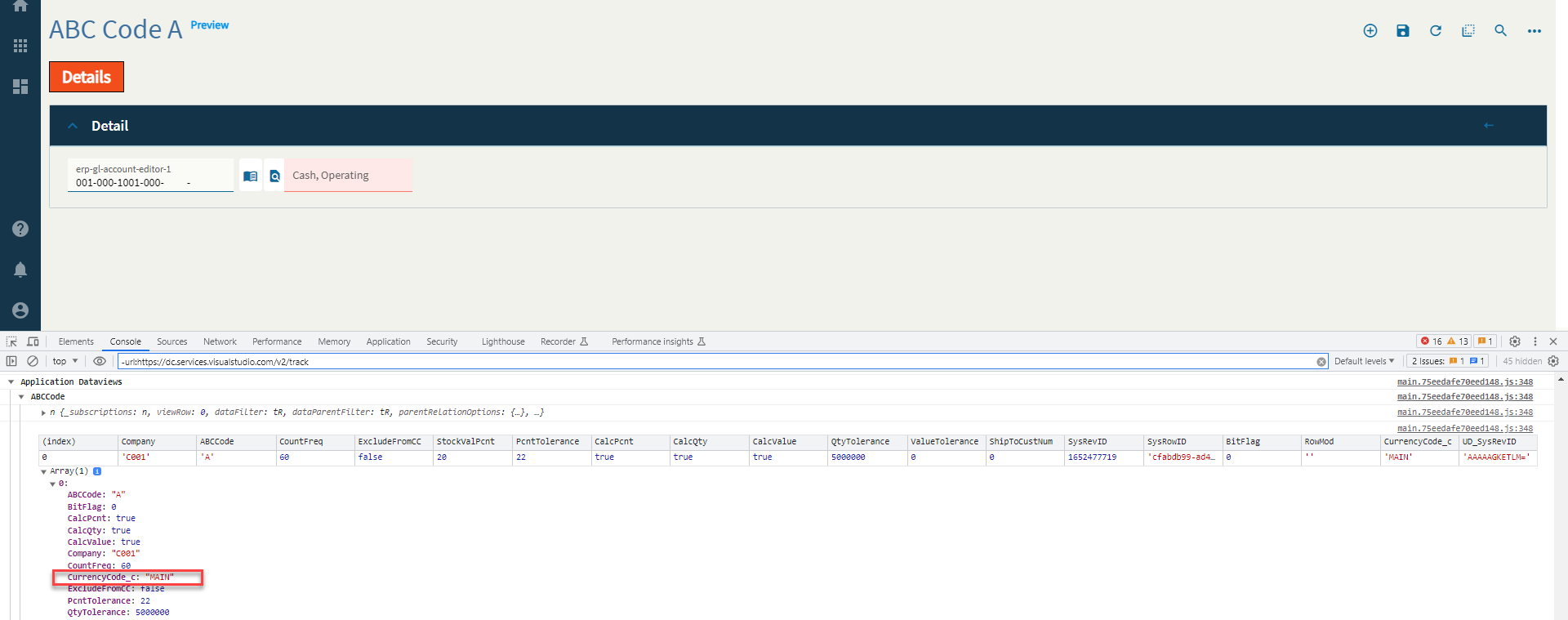Click the back arrow in Detail panel header
The width and height of the screenshot is (1568, 620).
pos(1489,126)
